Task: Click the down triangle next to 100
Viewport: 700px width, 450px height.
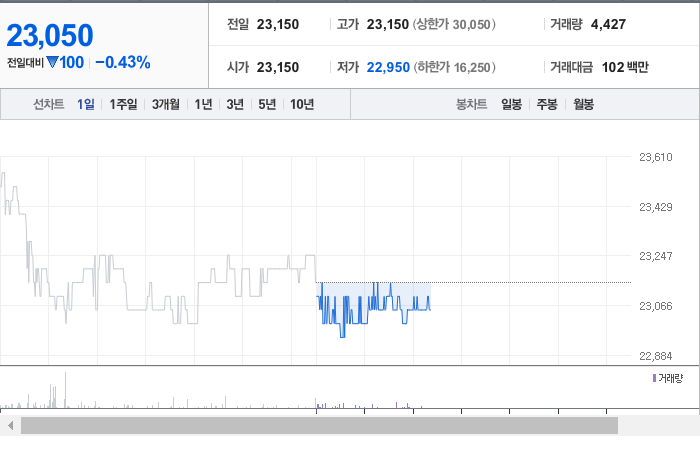Action: click(x=52, y=62)
